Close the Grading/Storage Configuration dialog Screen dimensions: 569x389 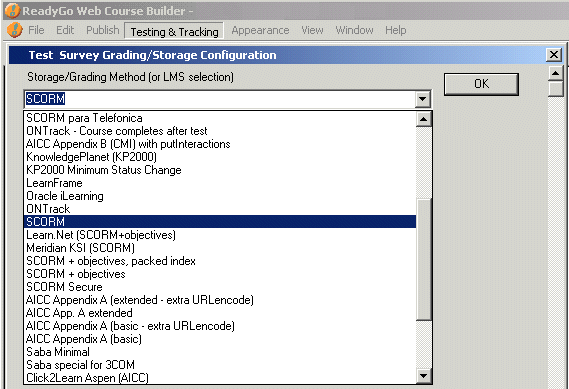click(554, 55)
